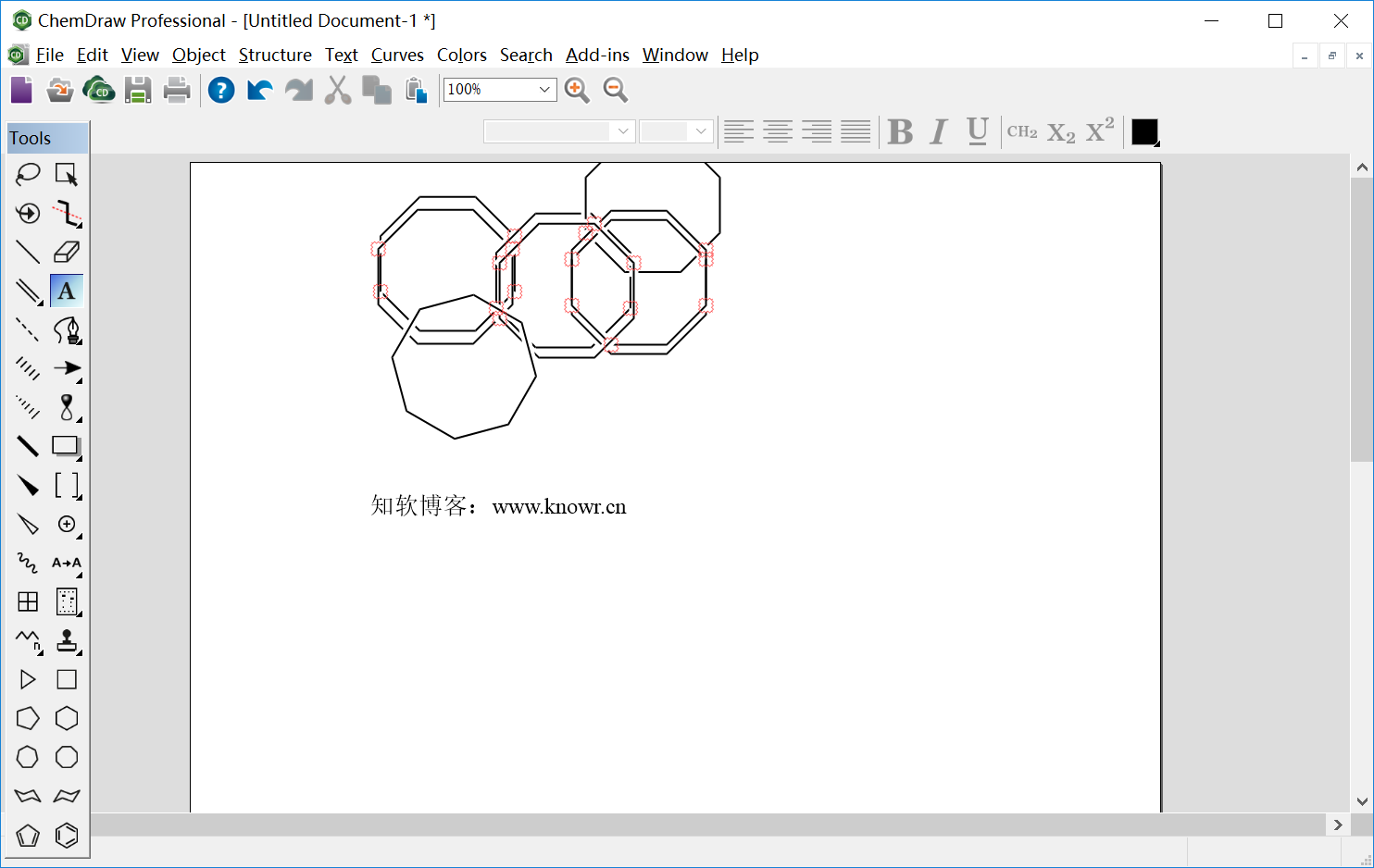The width and height of the screenshot is (1374, 868).
Task: Select the Cyclohexane Chair 1 tool
Action: click(x=28, y=796)
